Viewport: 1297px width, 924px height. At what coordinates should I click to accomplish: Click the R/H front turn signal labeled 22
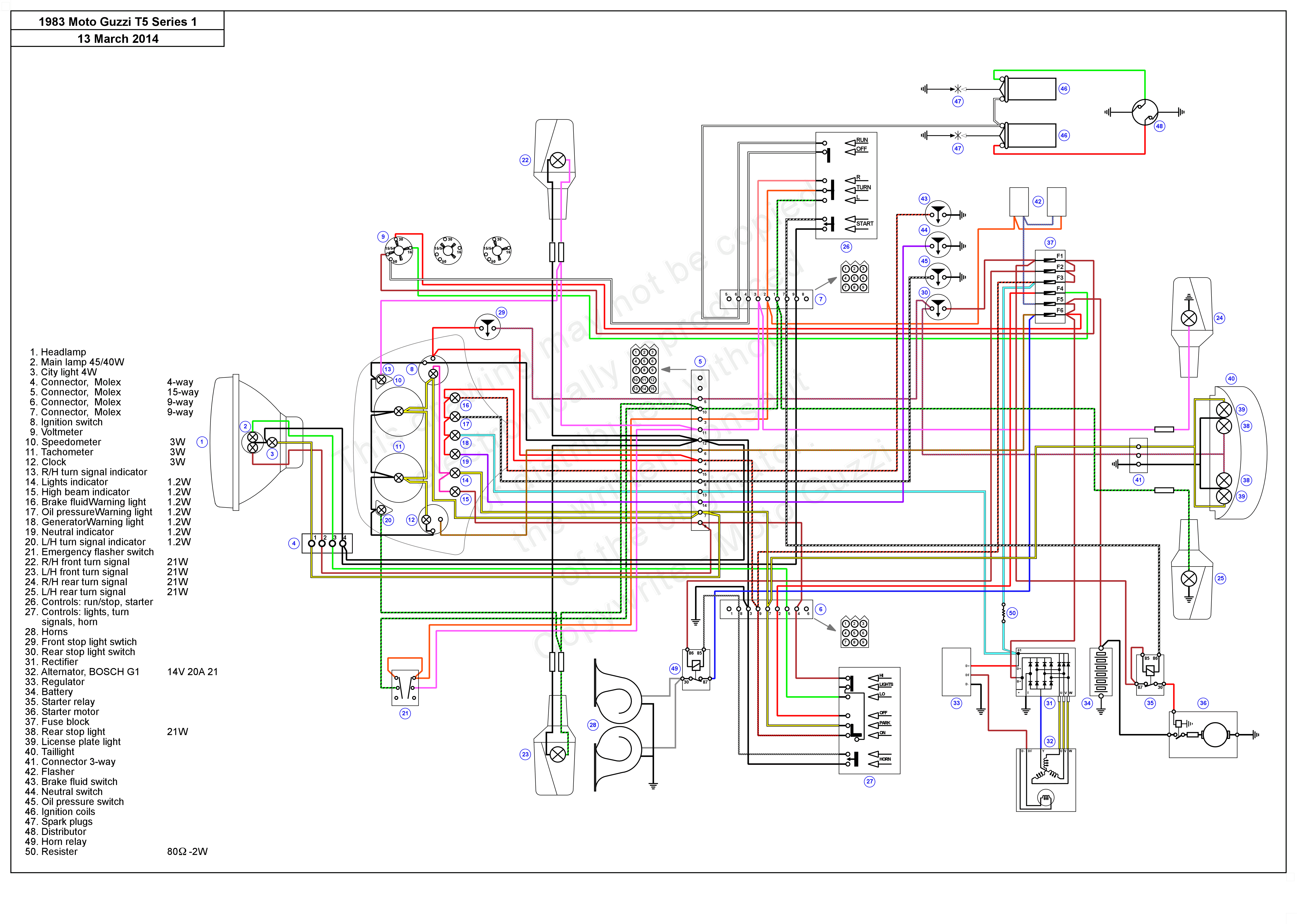(555, 168)
